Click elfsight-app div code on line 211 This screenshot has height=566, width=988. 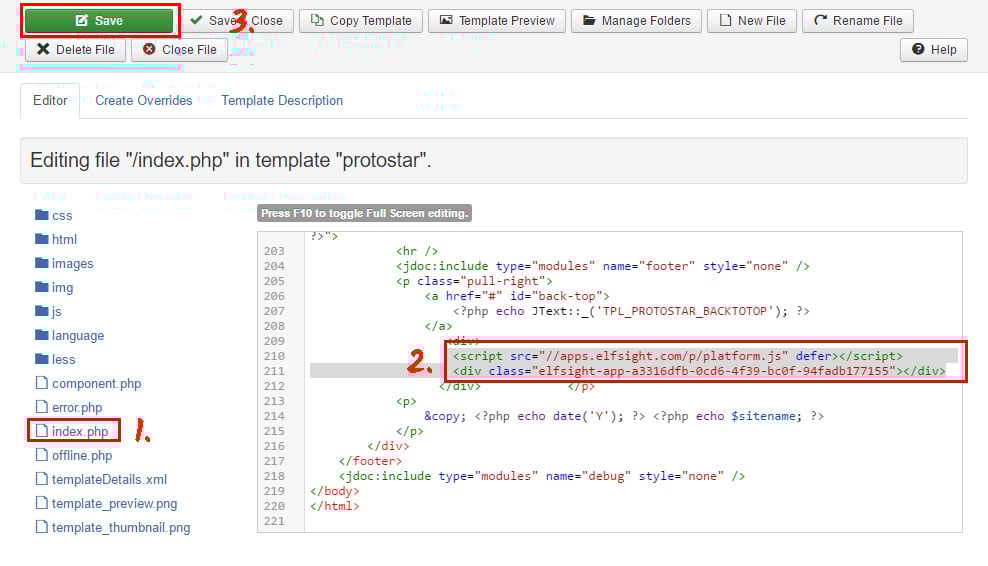(699, 371)
